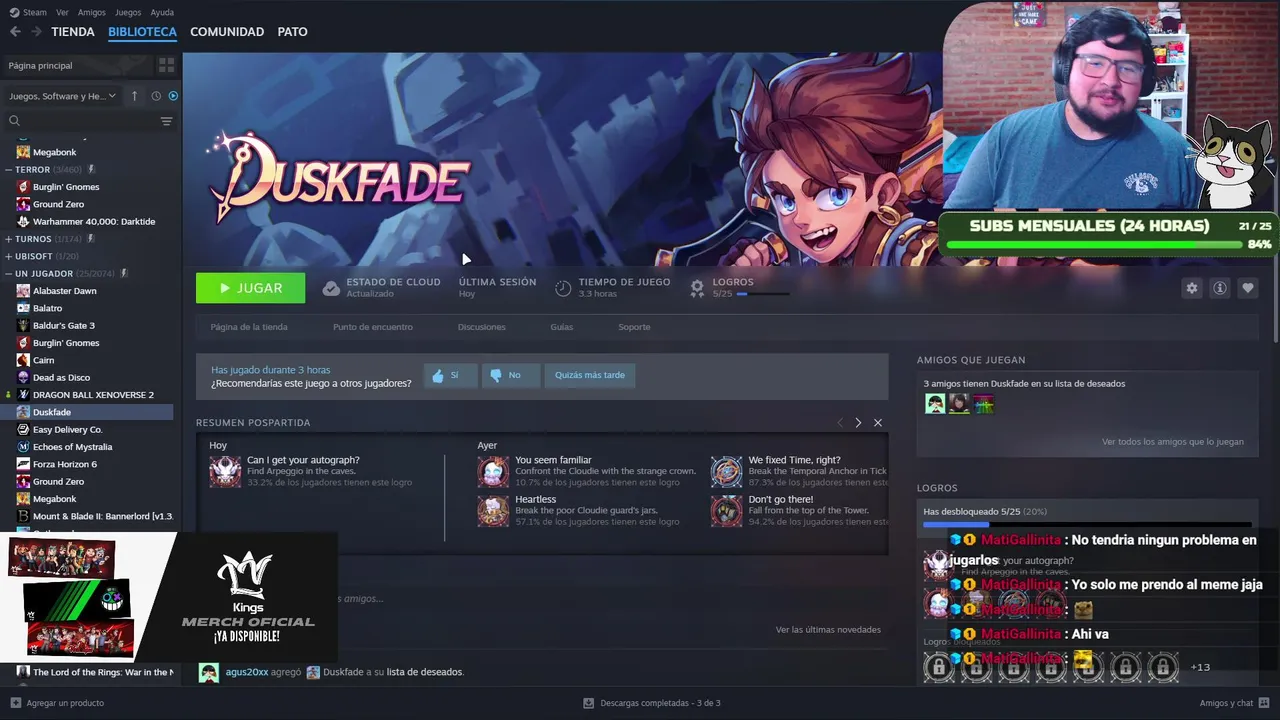The image size is (1280, 720).
Task: Collapse the UN JUGADOR category
Action: pos(8,274)
